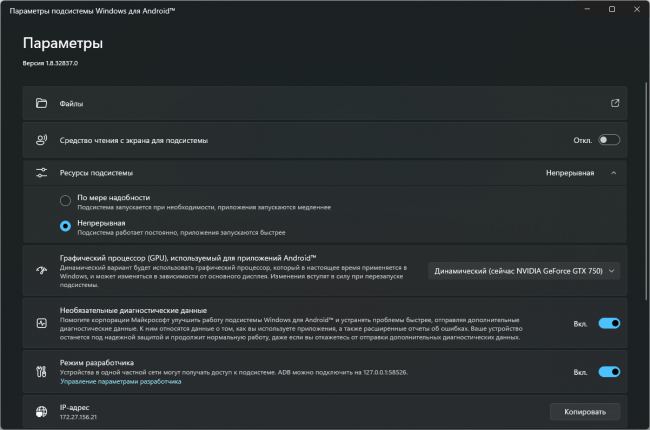
Task: Turn off the optional diagnostic data toggle
Action: coord(609,323)
